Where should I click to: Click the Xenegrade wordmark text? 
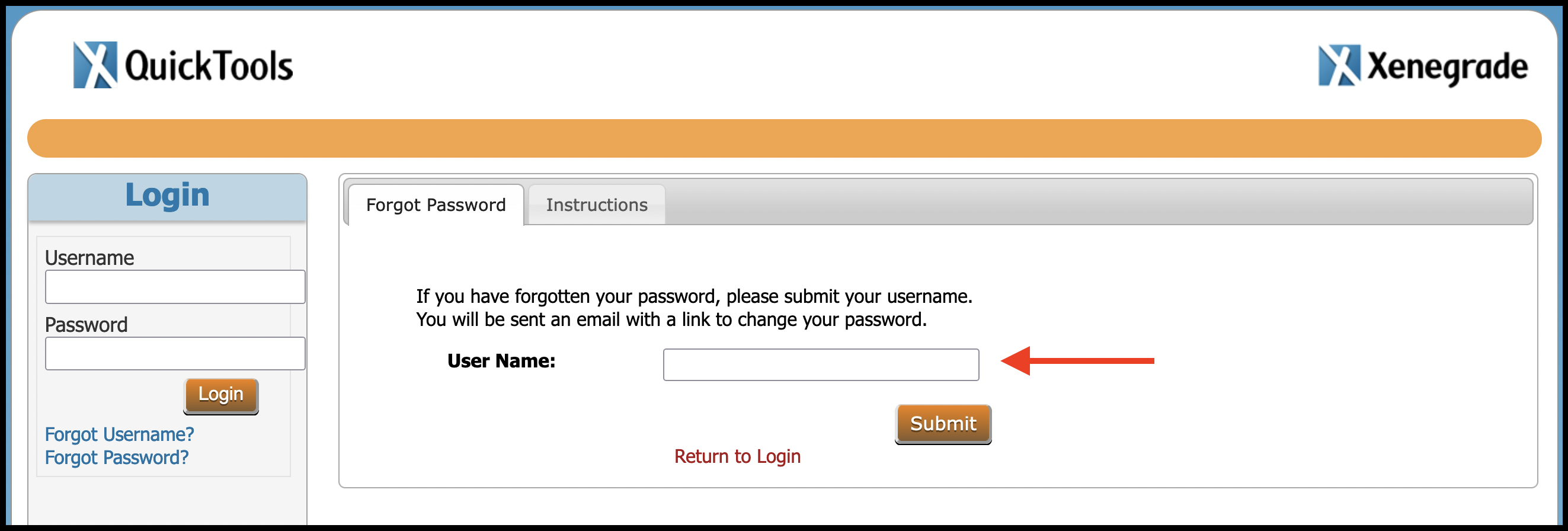pos(1448,67)
